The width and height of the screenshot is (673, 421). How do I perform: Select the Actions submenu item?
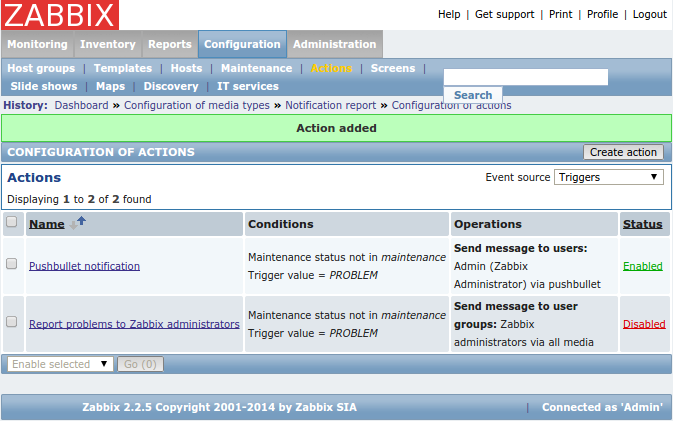tap(331, 68)
